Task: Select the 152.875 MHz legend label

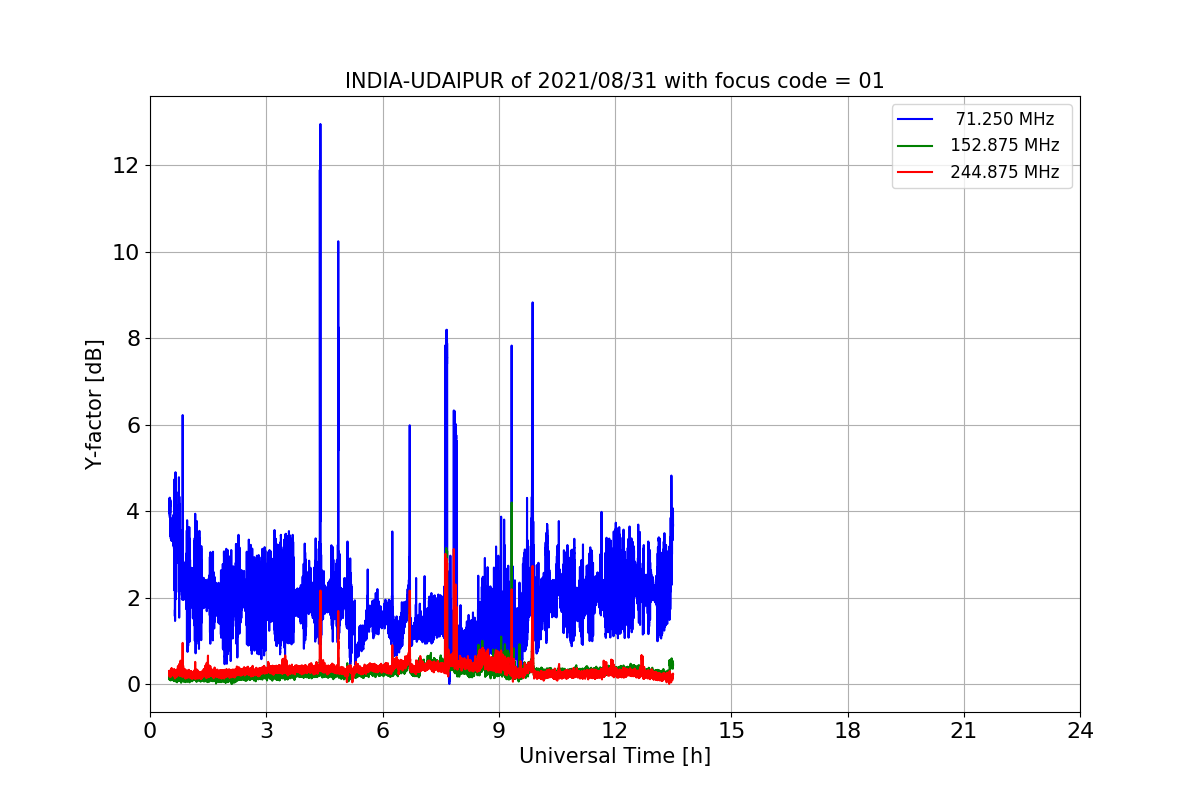Action: click(1004, 145)
